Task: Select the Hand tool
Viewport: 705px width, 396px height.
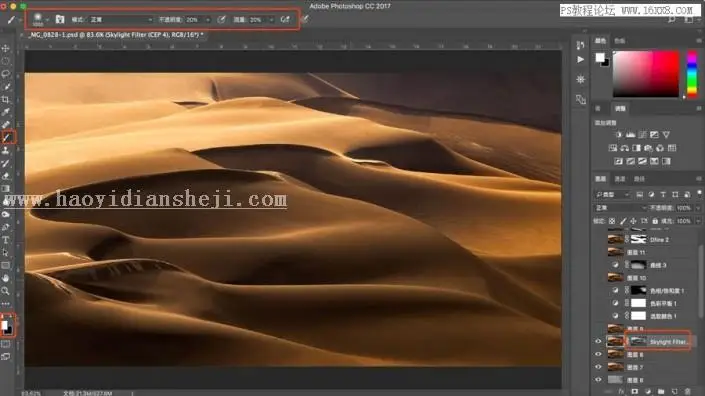Action: tap(6, 278)
